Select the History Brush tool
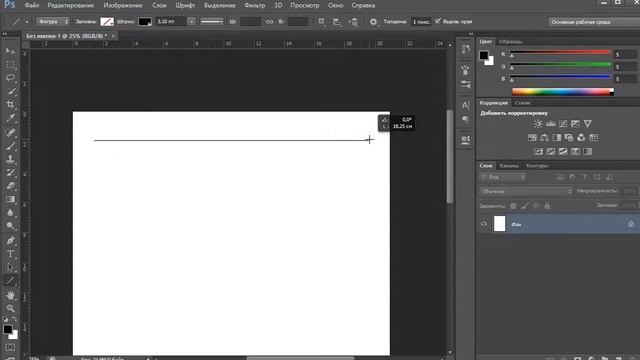Viewport: 640px width, 360px height. pos(11,172)
